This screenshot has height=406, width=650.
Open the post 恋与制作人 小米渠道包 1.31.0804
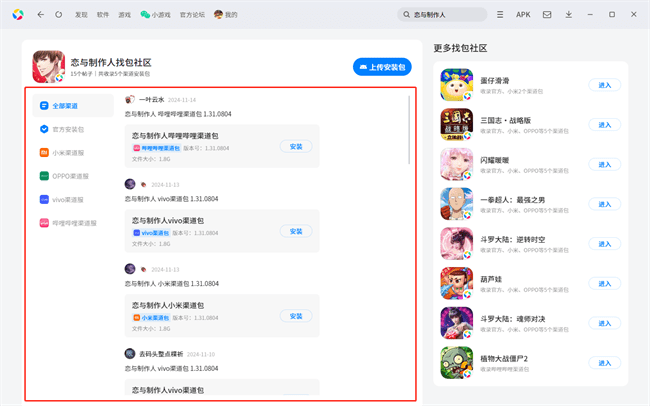172,284
